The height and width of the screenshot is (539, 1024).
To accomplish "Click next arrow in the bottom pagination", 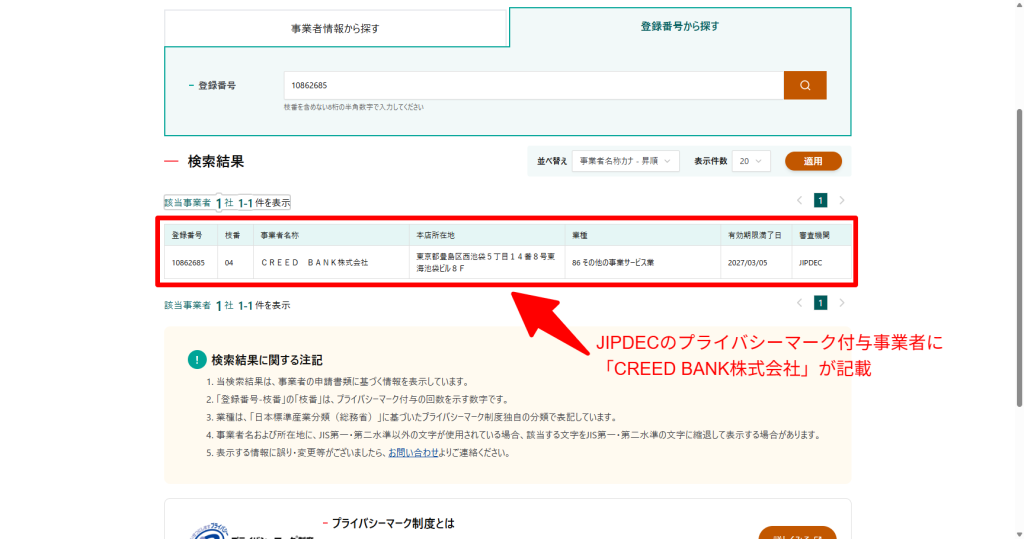I will pos(842,303).
